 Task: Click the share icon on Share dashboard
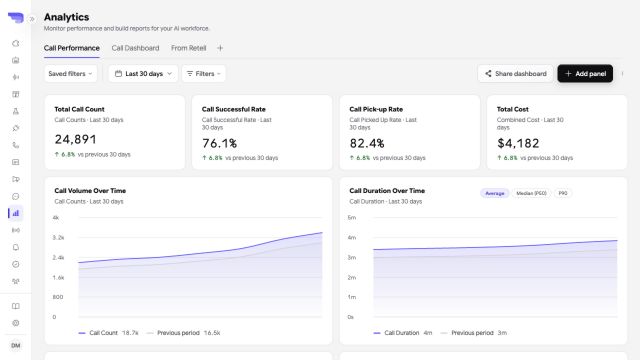pyautogui.click(x=488, y=73)
